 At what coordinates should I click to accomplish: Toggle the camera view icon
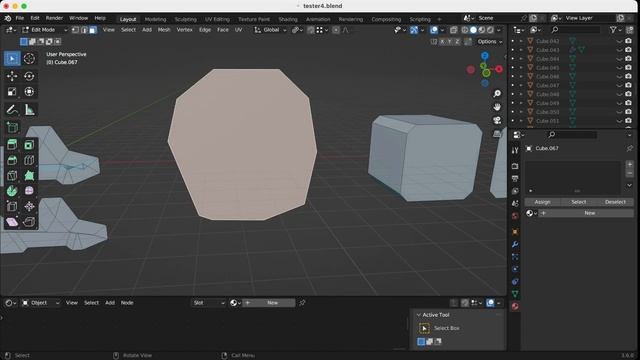tap(497, 120)
